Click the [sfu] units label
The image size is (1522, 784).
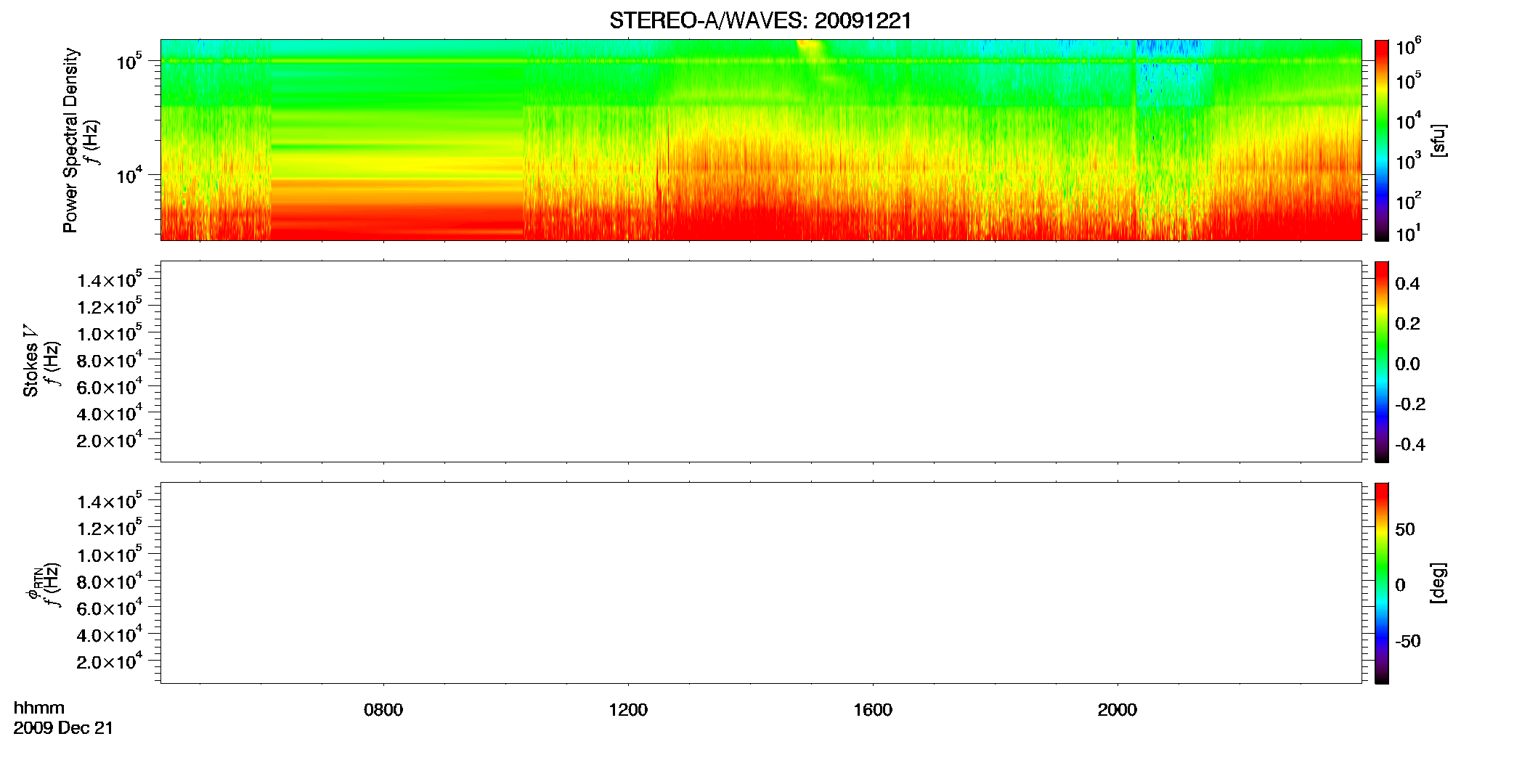point(1438,140)
